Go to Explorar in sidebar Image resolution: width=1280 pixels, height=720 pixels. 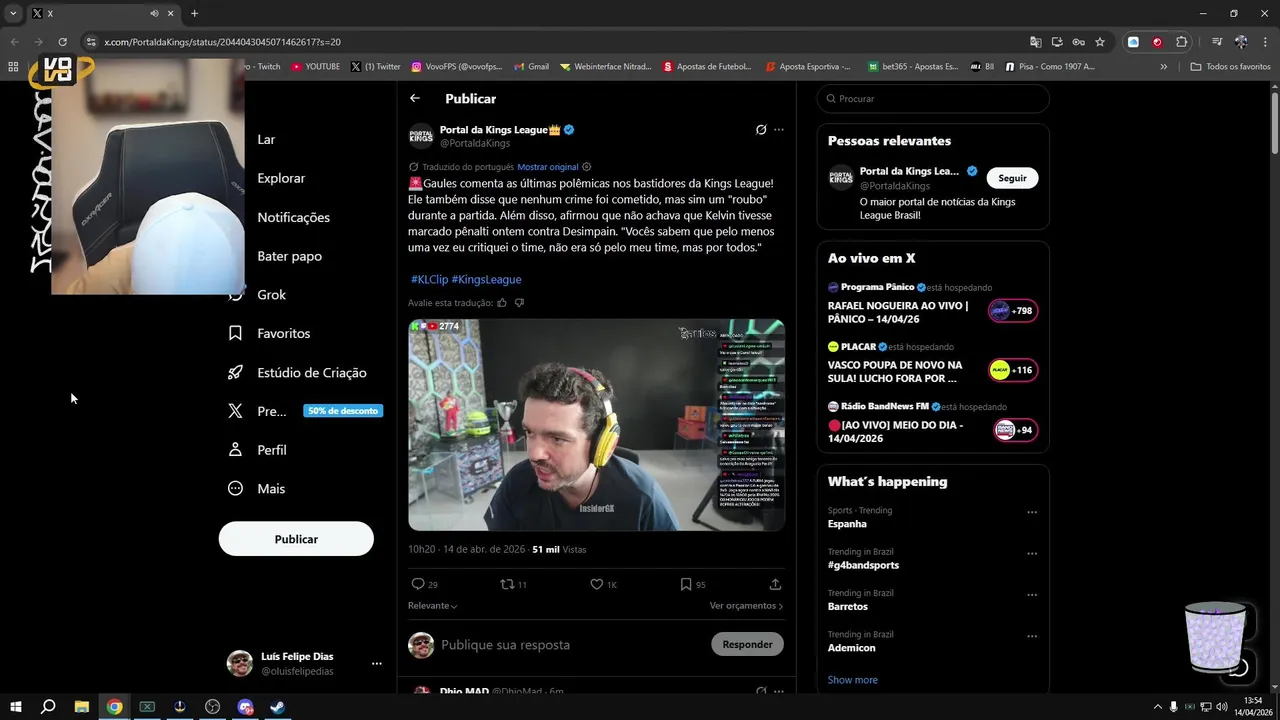[x=281, y=178]
